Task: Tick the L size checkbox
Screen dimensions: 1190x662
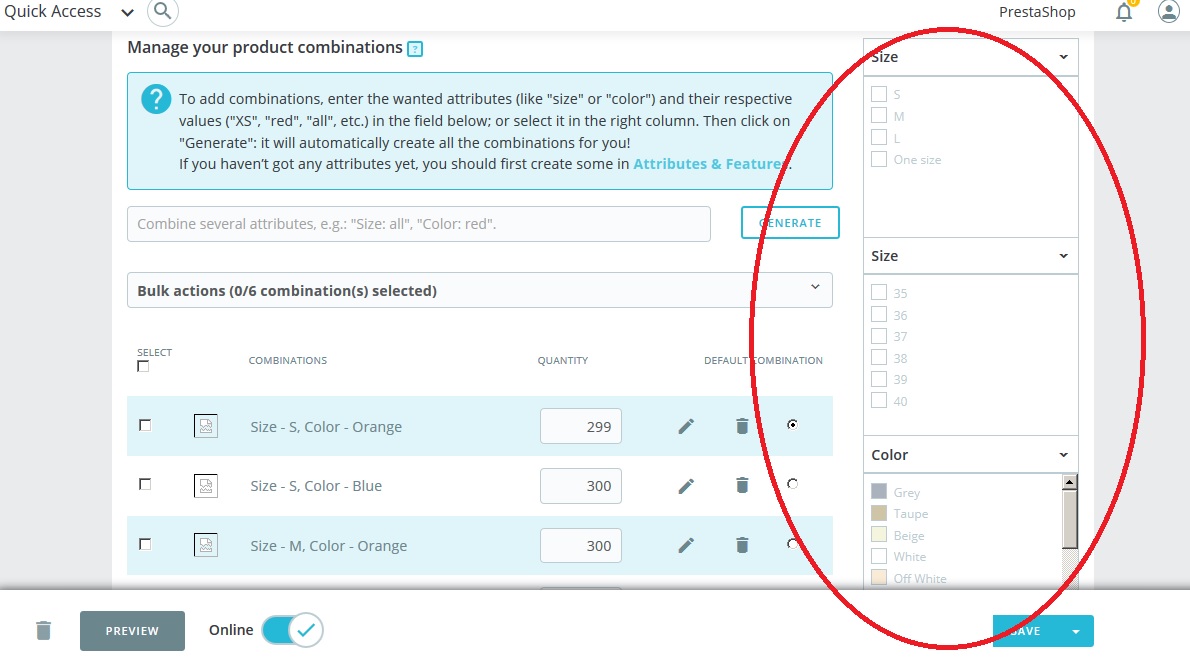Action: click(879, 137)
